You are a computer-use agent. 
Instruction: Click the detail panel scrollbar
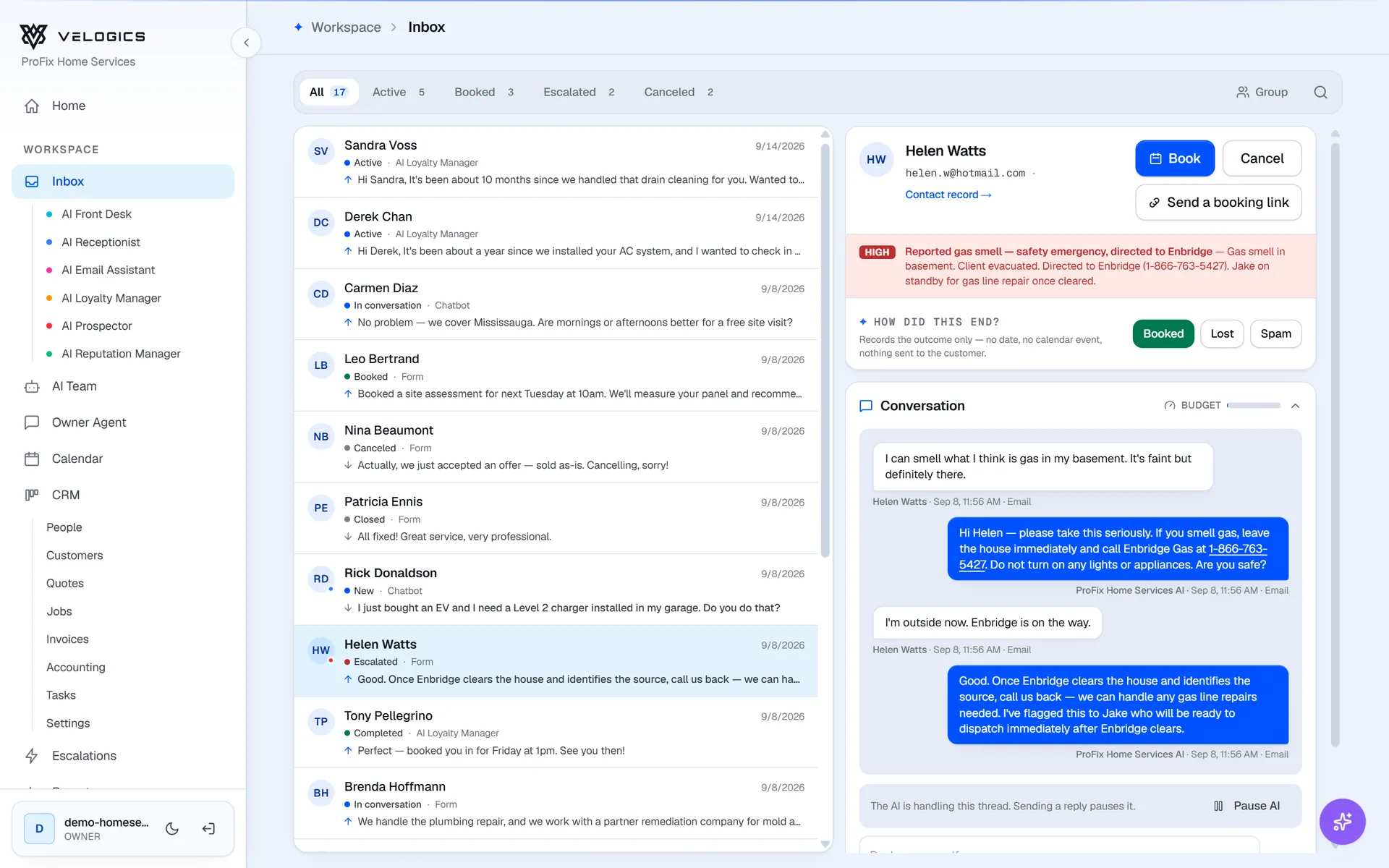coord(1335,445)
